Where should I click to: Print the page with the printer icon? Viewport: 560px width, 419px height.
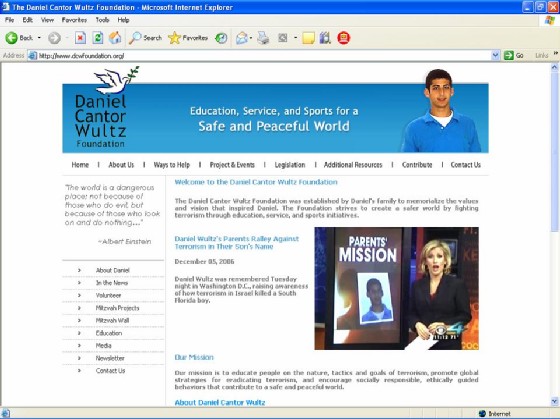[x=263, y=38]
